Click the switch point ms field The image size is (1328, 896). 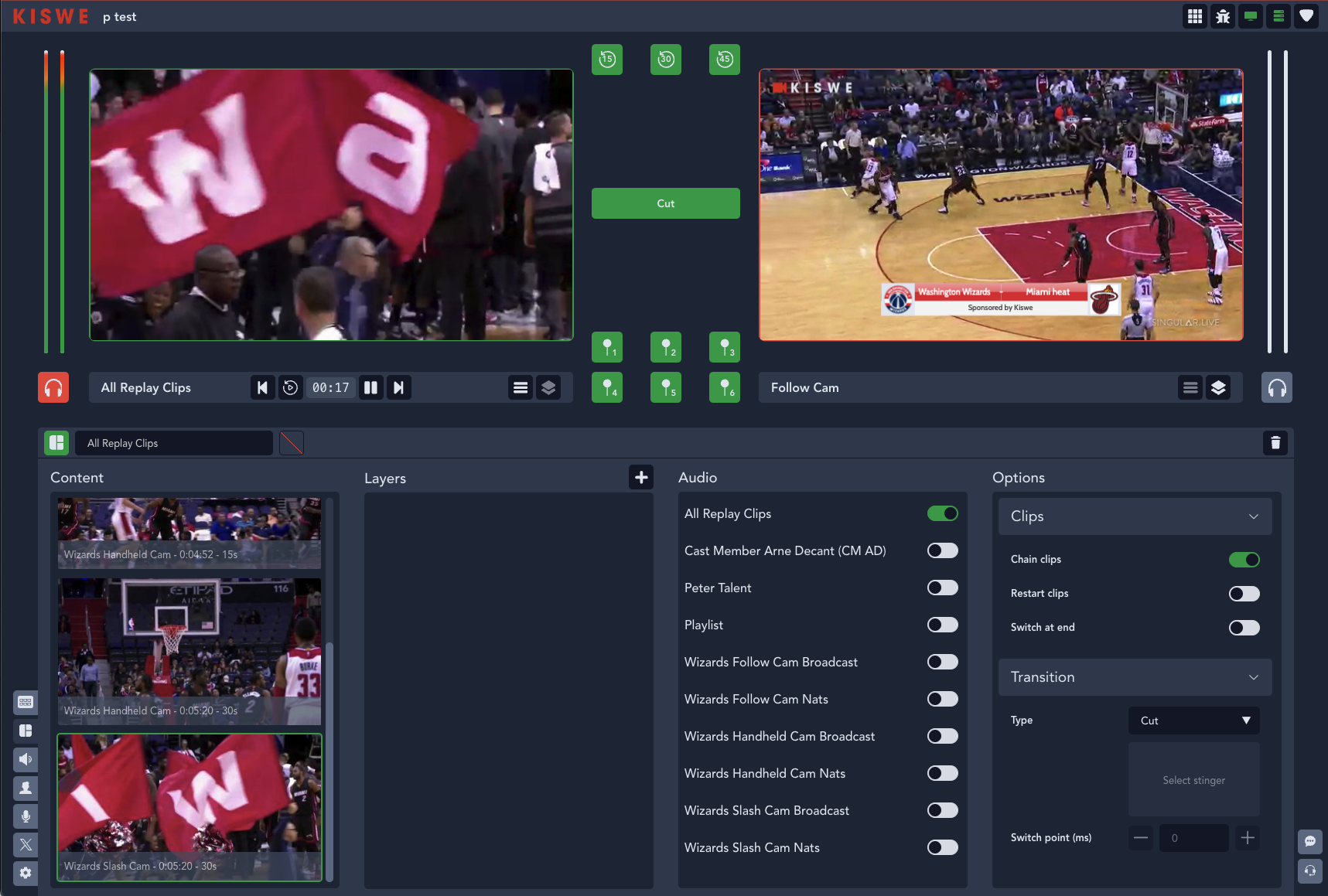[x=1194, y=838]
